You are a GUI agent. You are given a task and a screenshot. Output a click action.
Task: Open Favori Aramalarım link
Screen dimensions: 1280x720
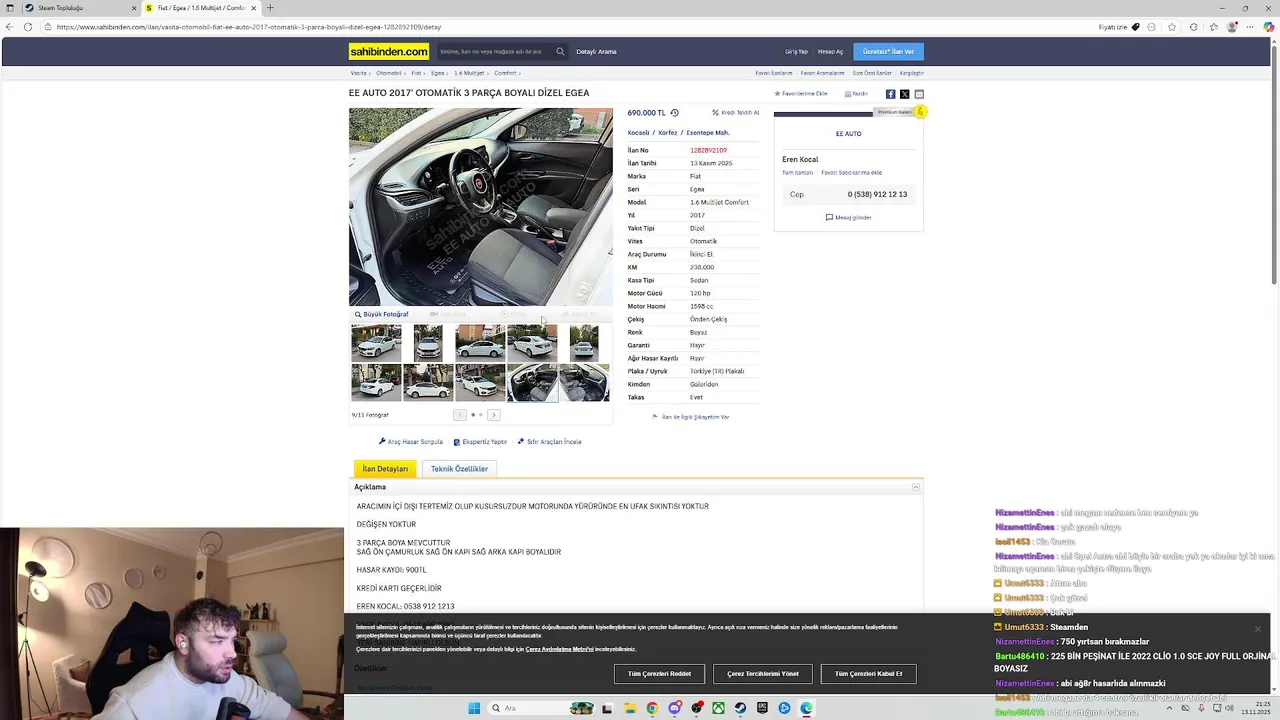(x=822, y=73)
